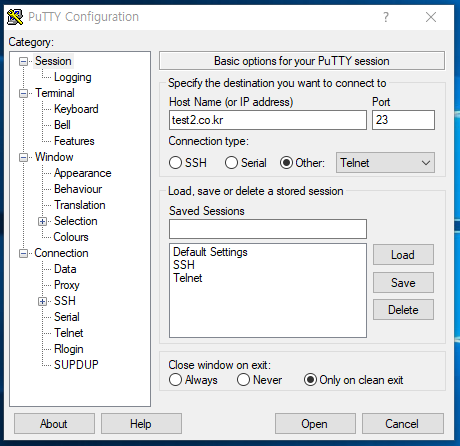Click Open to start the connection
The width and height of the screenshot is (460, 446).
tap(315, 424)
